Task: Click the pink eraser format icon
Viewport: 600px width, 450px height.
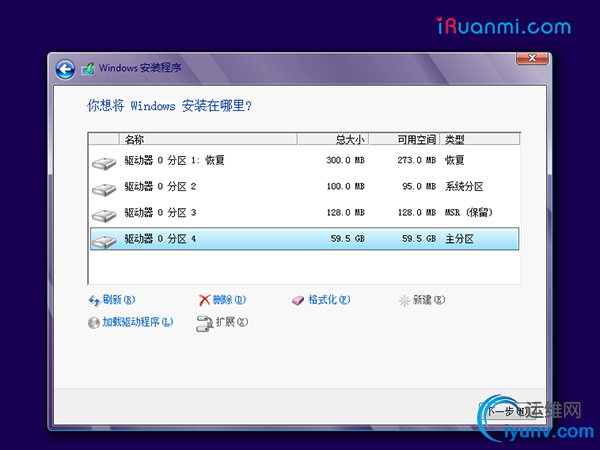Action: coord(298,300)
